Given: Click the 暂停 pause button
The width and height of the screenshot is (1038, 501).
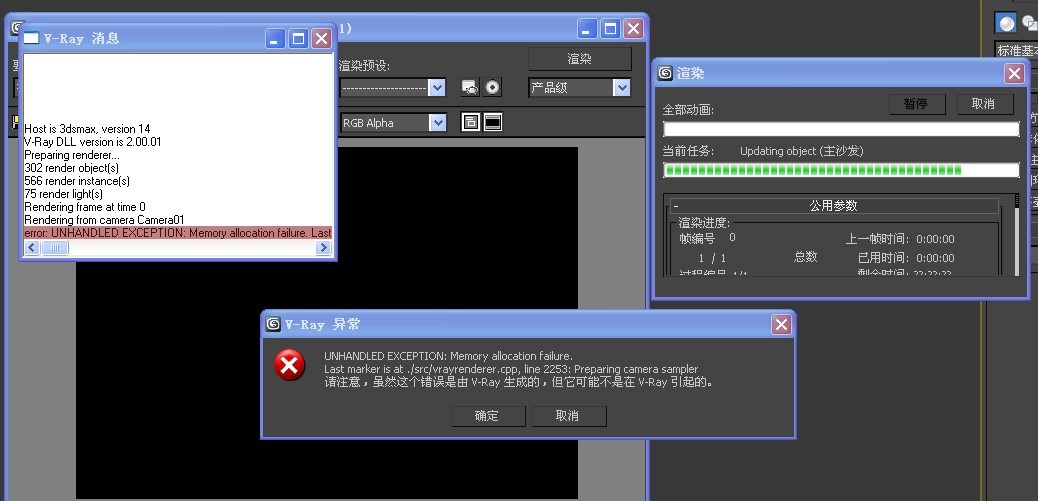Looking at the screenshot, I should pos(916,104).
